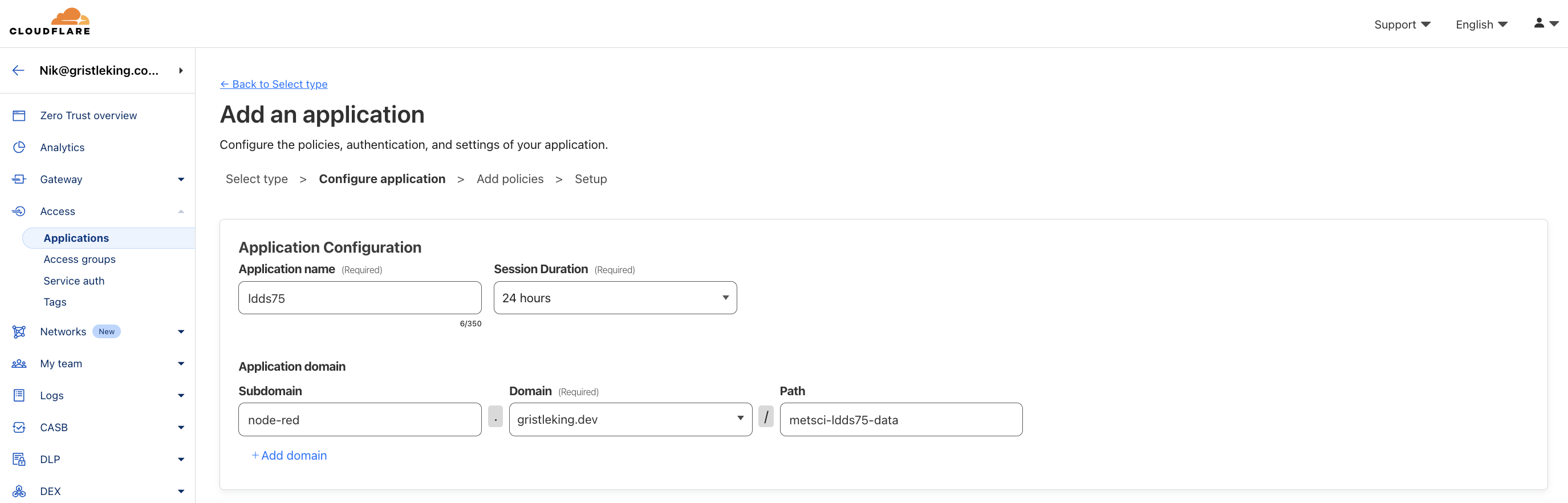Open the English language dropdown
Image resolution: width=1568 pixels, height=503 pixels.
tap(1481, 25)
